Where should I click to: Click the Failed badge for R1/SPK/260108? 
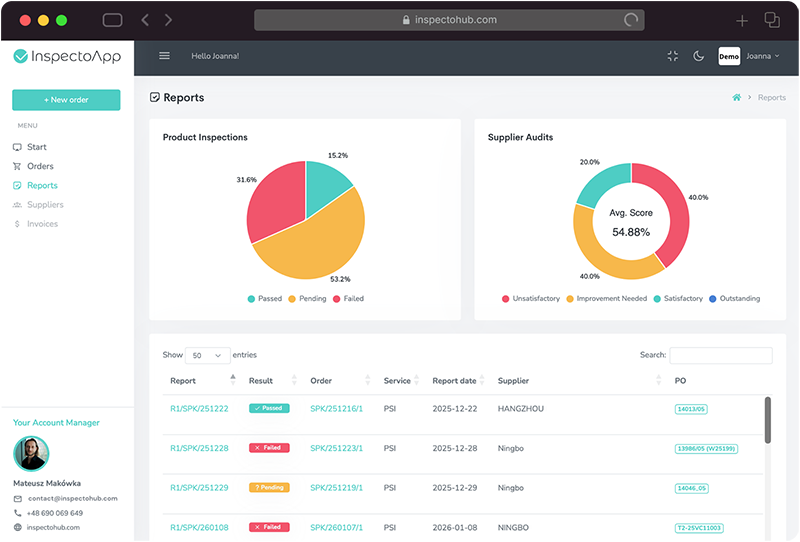coord(269,527)
